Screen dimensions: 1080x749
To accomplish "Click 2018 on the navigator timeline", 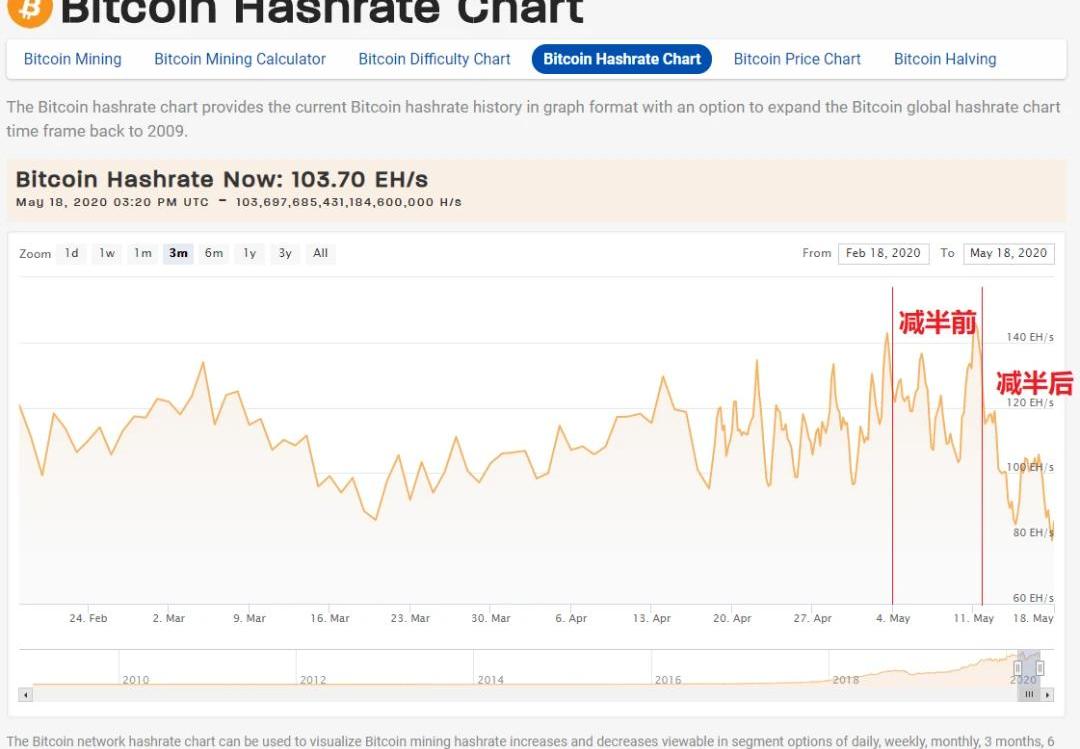I will [846, 680].
